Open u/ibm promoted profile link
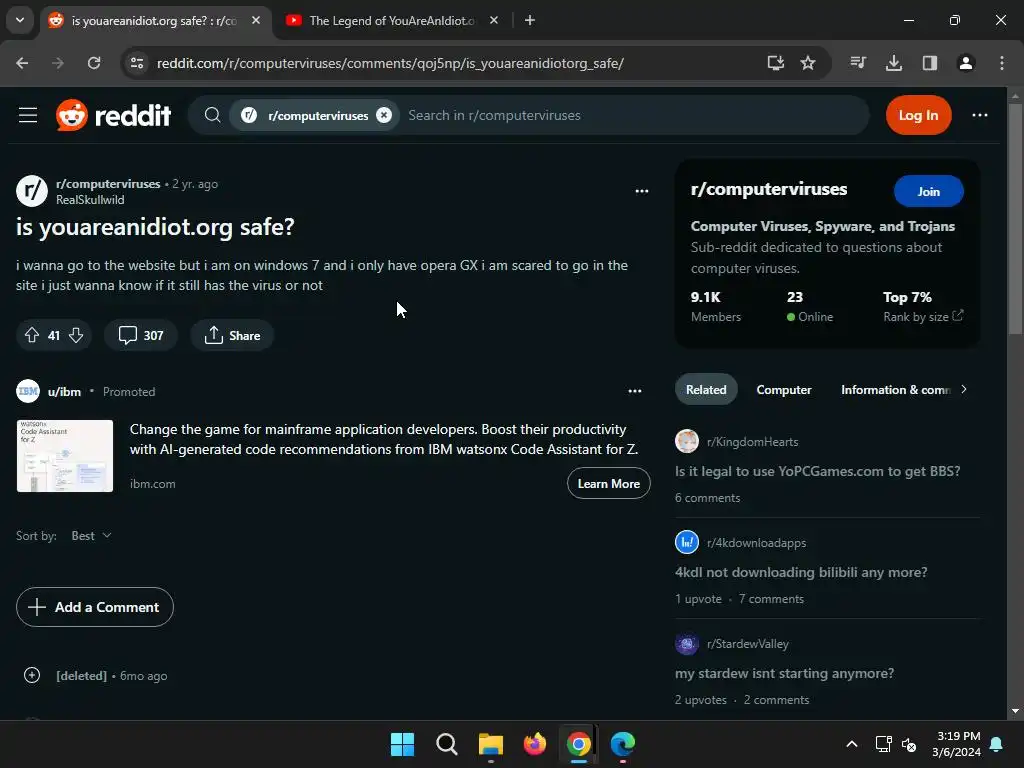This screenshot has width=1024, height=768. click(x=64, y=392)
